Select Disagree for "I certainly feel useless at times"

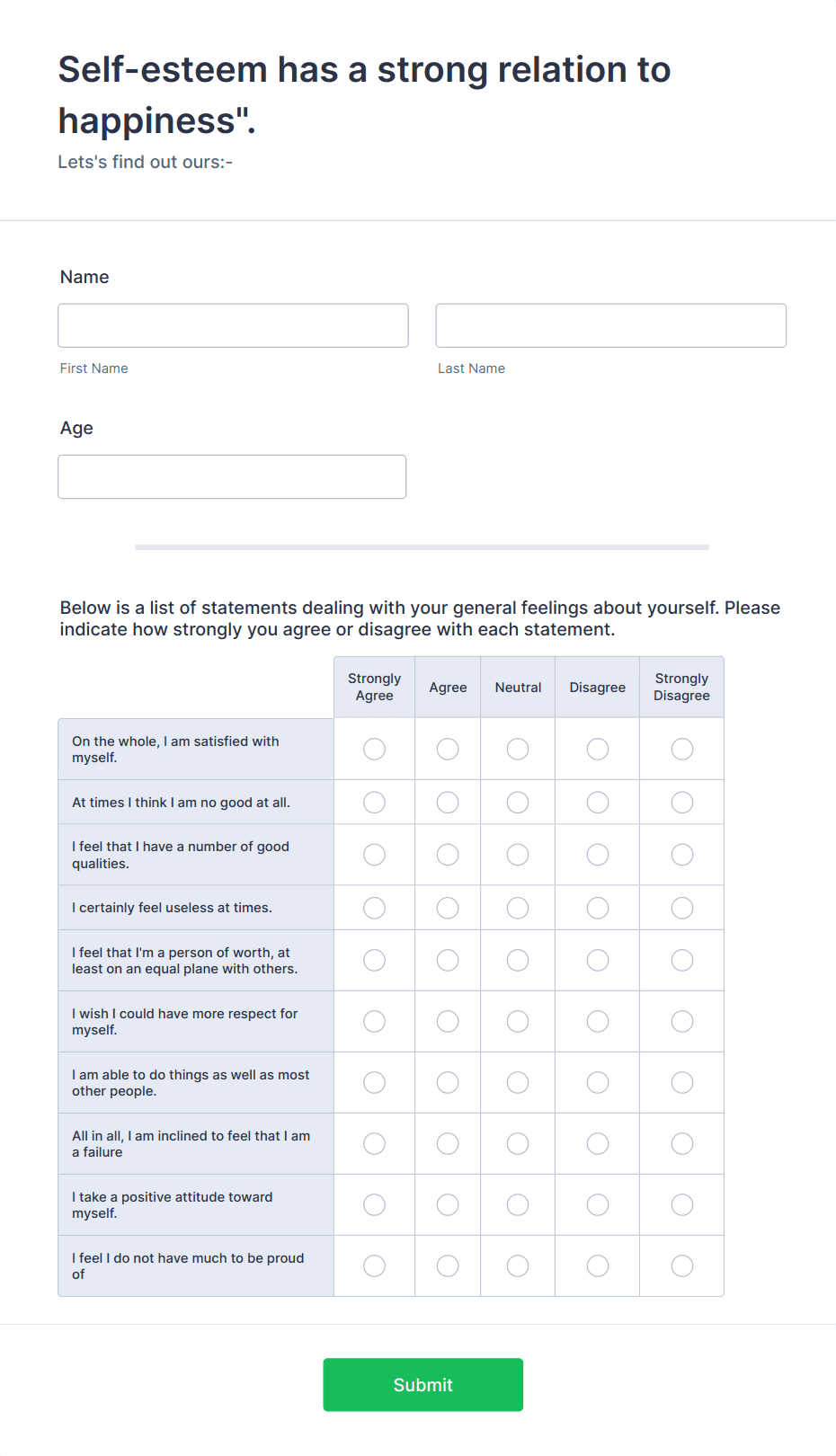point(597,907)
